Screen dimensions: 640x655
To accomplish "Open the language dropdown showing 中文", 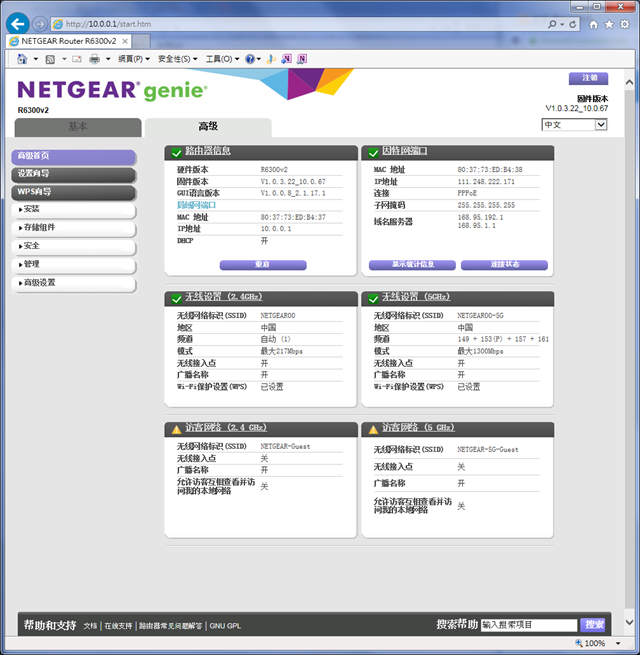I will coord(574,124).
